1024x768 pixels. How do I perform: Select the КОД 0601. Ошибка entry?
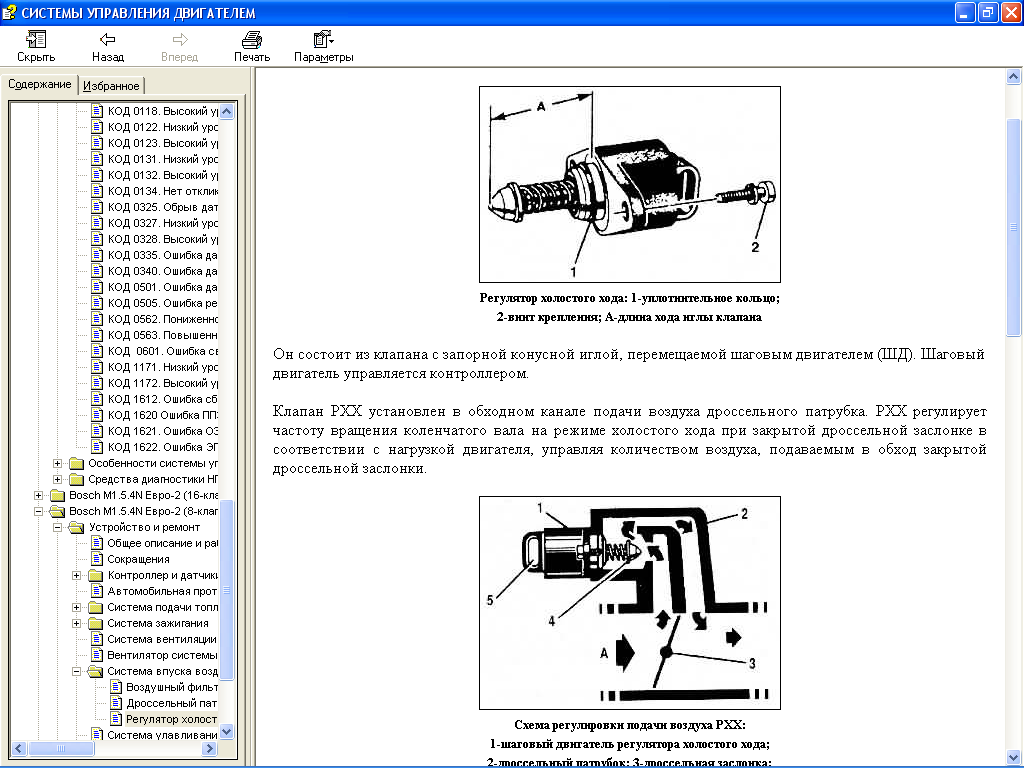(163, 351)
